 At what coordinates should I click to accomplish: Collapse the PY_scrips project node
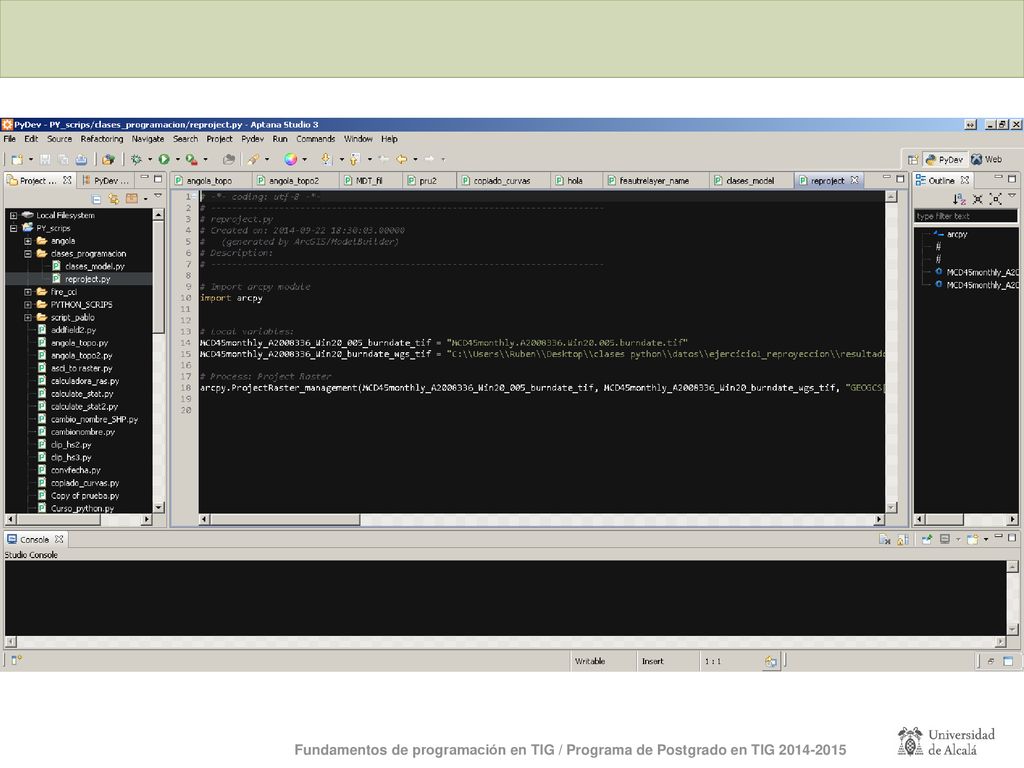click(13, 229)
